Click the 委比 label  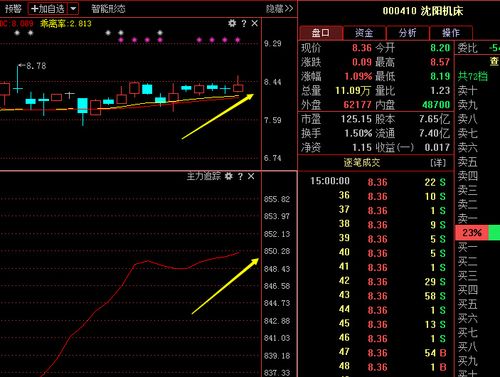(467, 48)
